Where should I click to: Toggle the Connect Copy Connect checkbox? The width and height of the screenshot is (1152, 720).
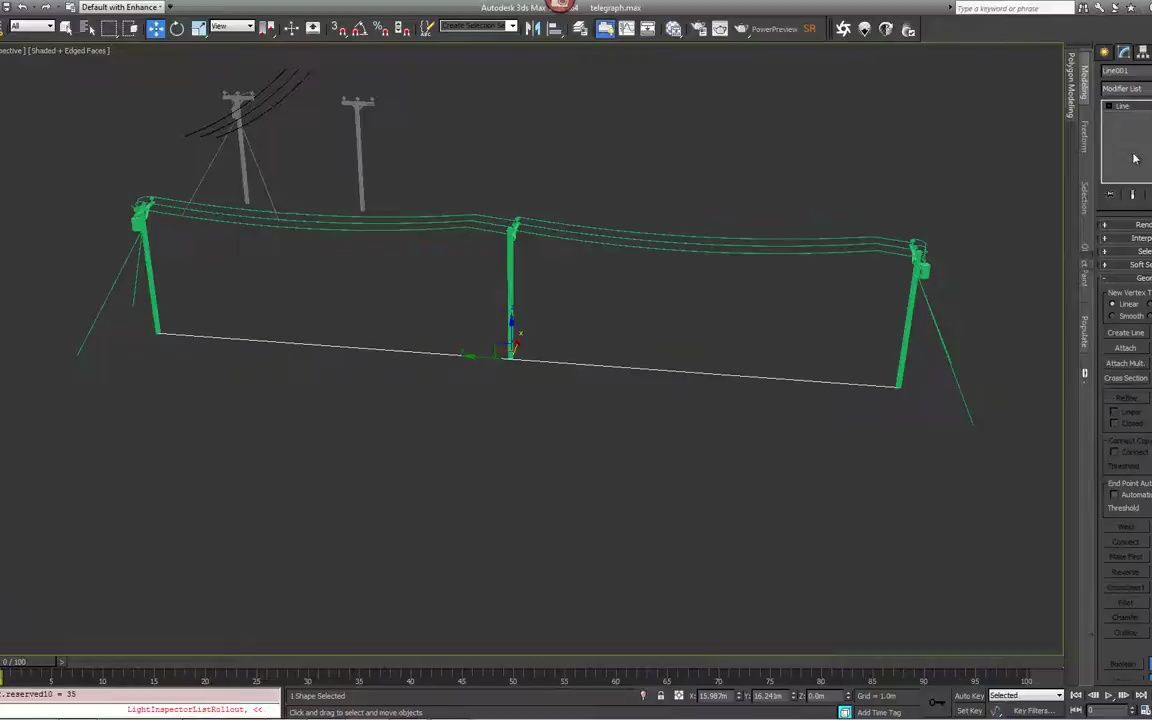pyautogui.click(x=1114, y=452)
